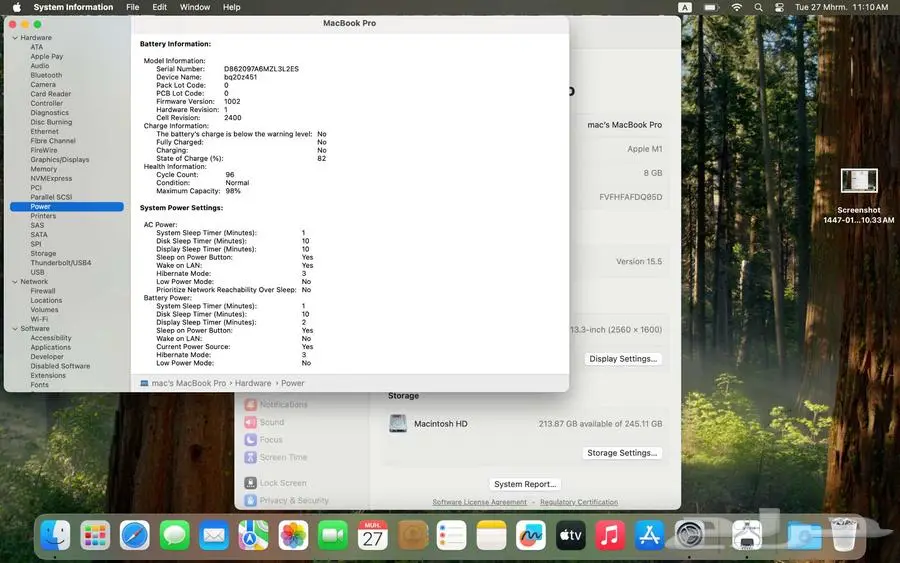
Task: Click System Report… button in Settings window
Action: click(525, 484)
